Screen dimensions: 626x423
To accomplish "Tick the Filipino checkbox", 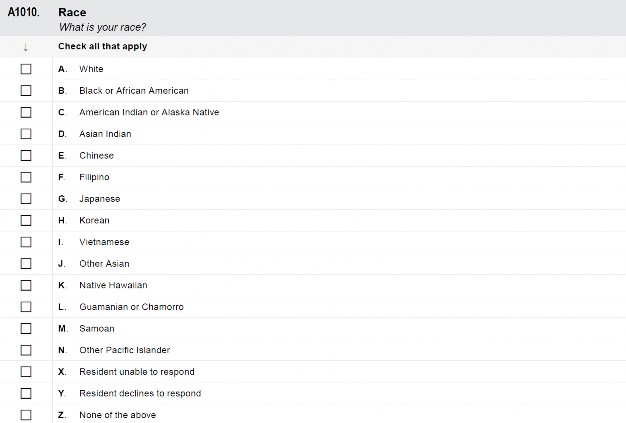I will pyautogui.click(x=26, y=177).
